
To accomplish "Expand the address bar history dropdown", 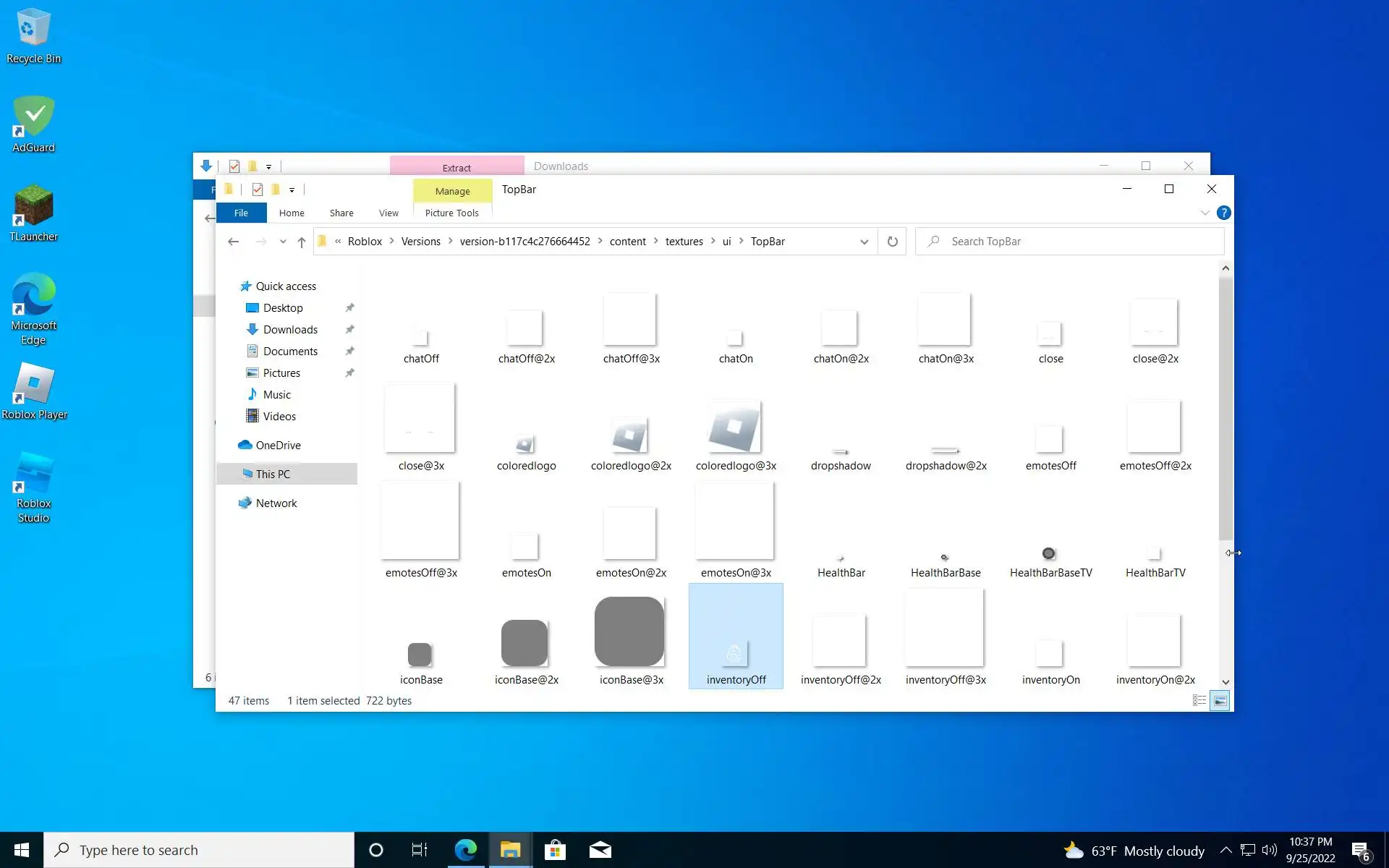I will pos(864,242).
